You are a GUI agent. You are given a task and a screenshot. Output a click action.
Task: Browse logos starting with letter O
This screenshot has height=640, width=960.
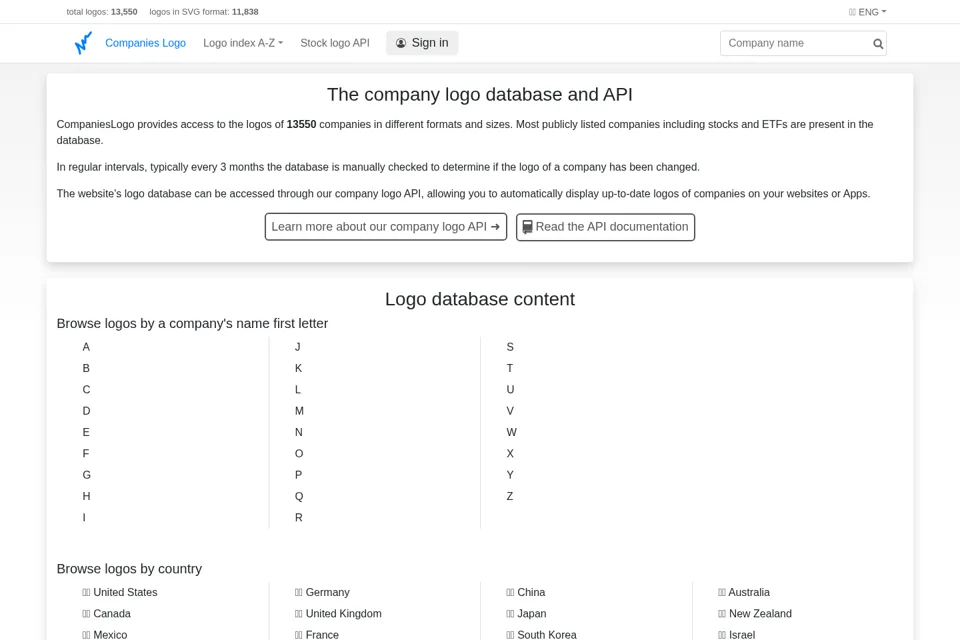tap(299, 454)
